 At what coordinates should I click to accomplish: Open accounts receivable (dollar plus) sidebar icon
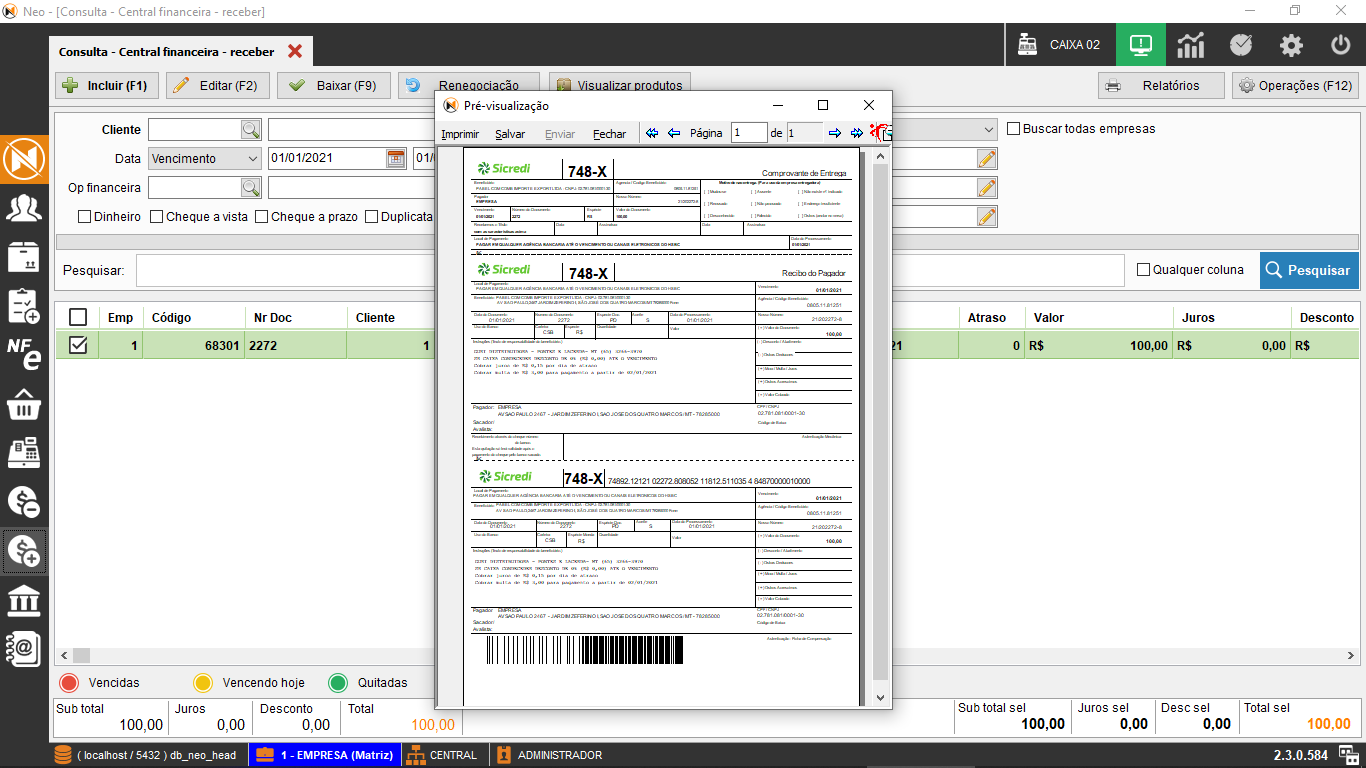(x=23, y=551)
